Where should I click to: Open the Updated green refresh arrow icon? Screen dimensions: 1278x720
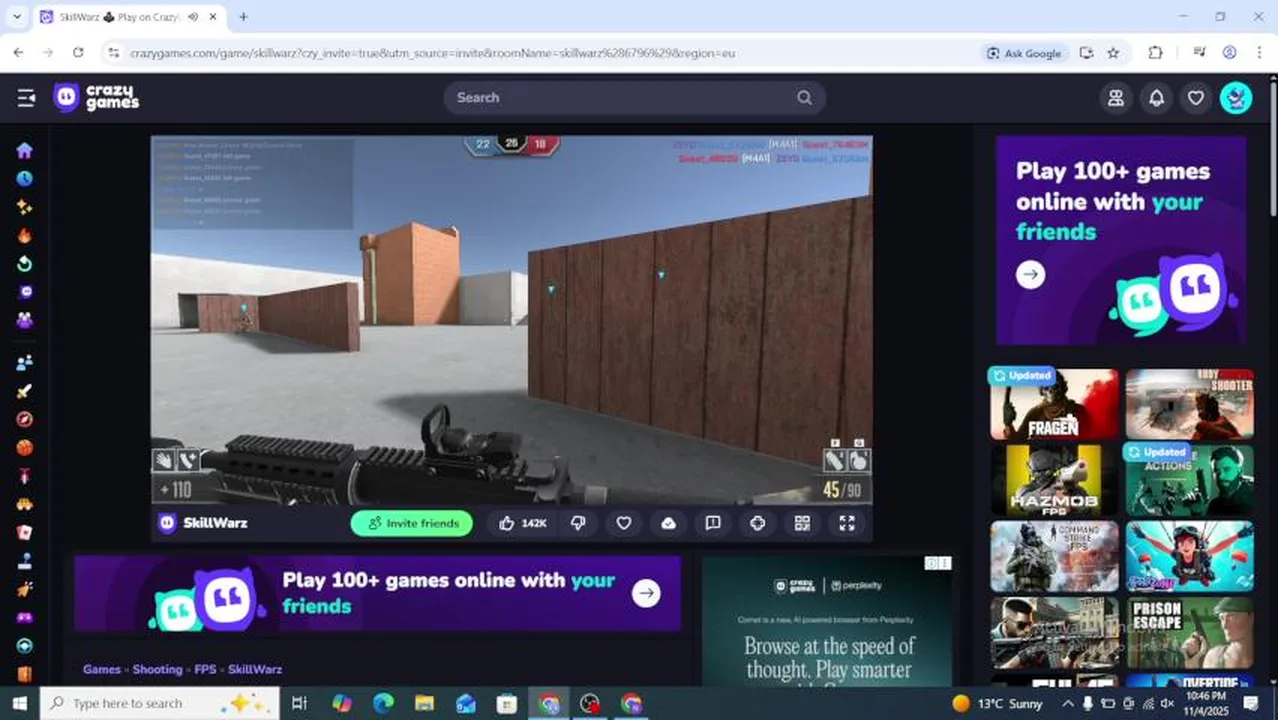[x=24, y=264]
